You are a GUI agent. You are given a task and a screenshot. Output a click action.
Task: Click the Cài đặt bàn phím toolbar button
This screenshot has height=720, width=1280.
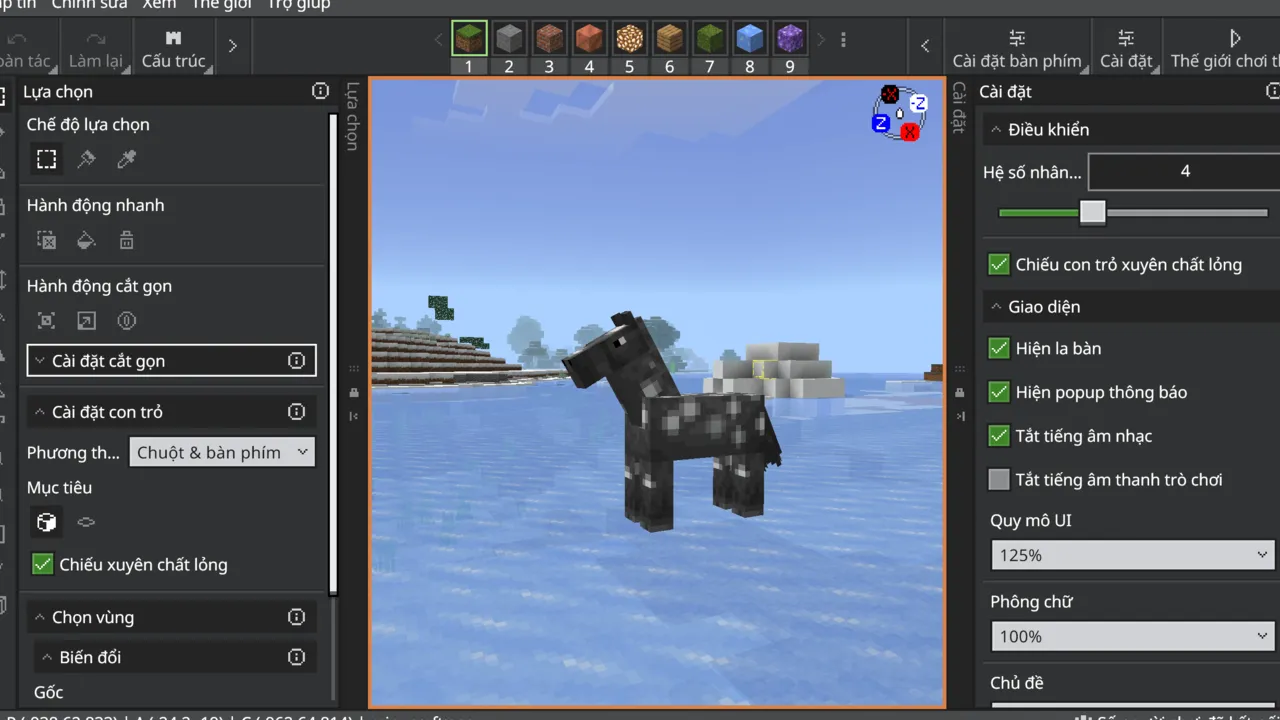1017,48
